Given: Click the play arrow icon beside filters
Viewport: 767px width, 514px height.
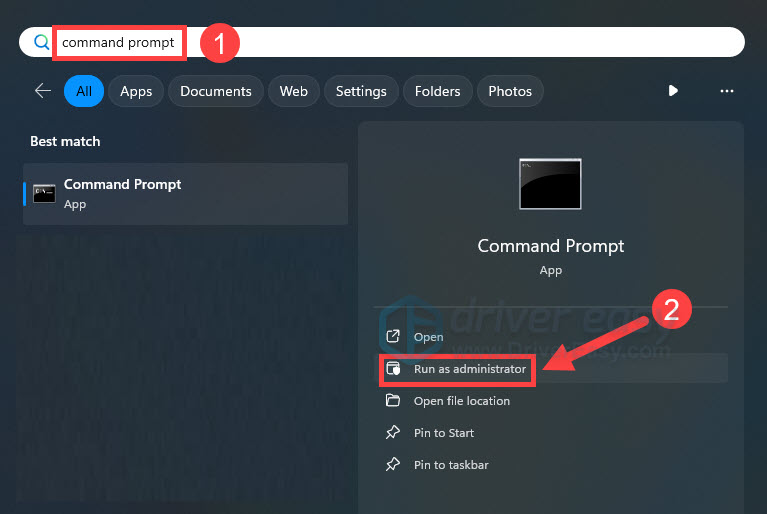Looking at the screenshot, I should (x=673, y=91).
